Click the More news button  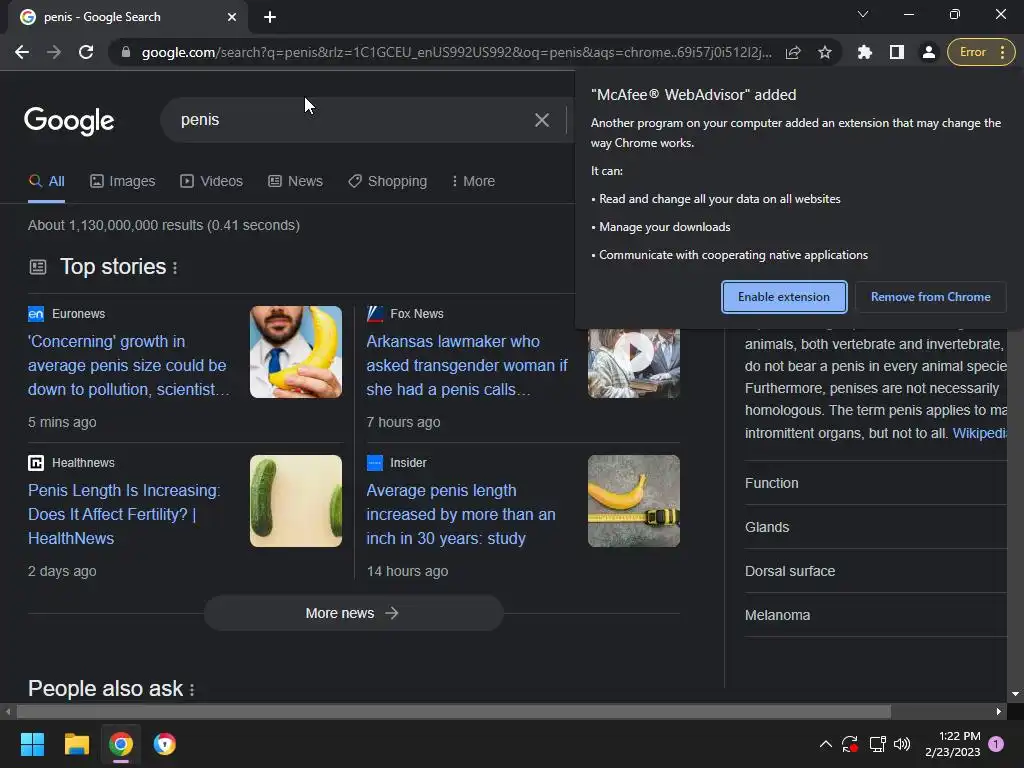coord(353,613)
